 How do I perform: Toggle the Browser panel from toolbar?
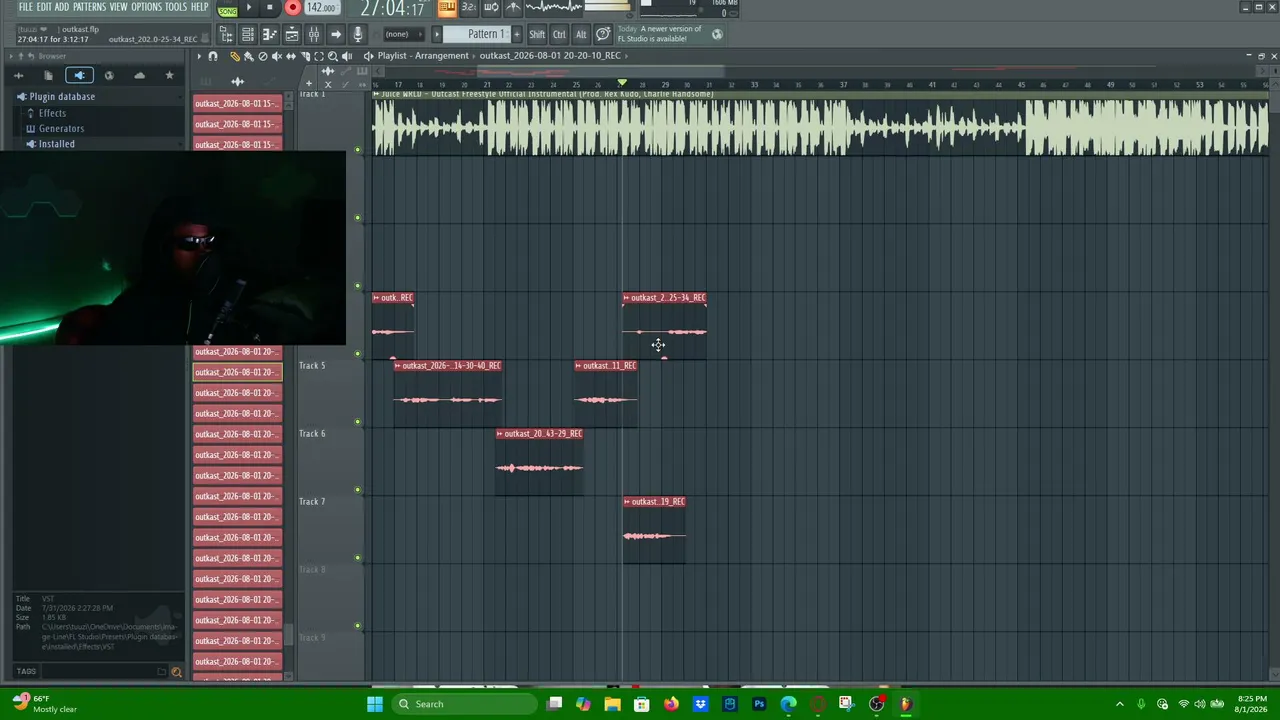[x=226, y=34]
